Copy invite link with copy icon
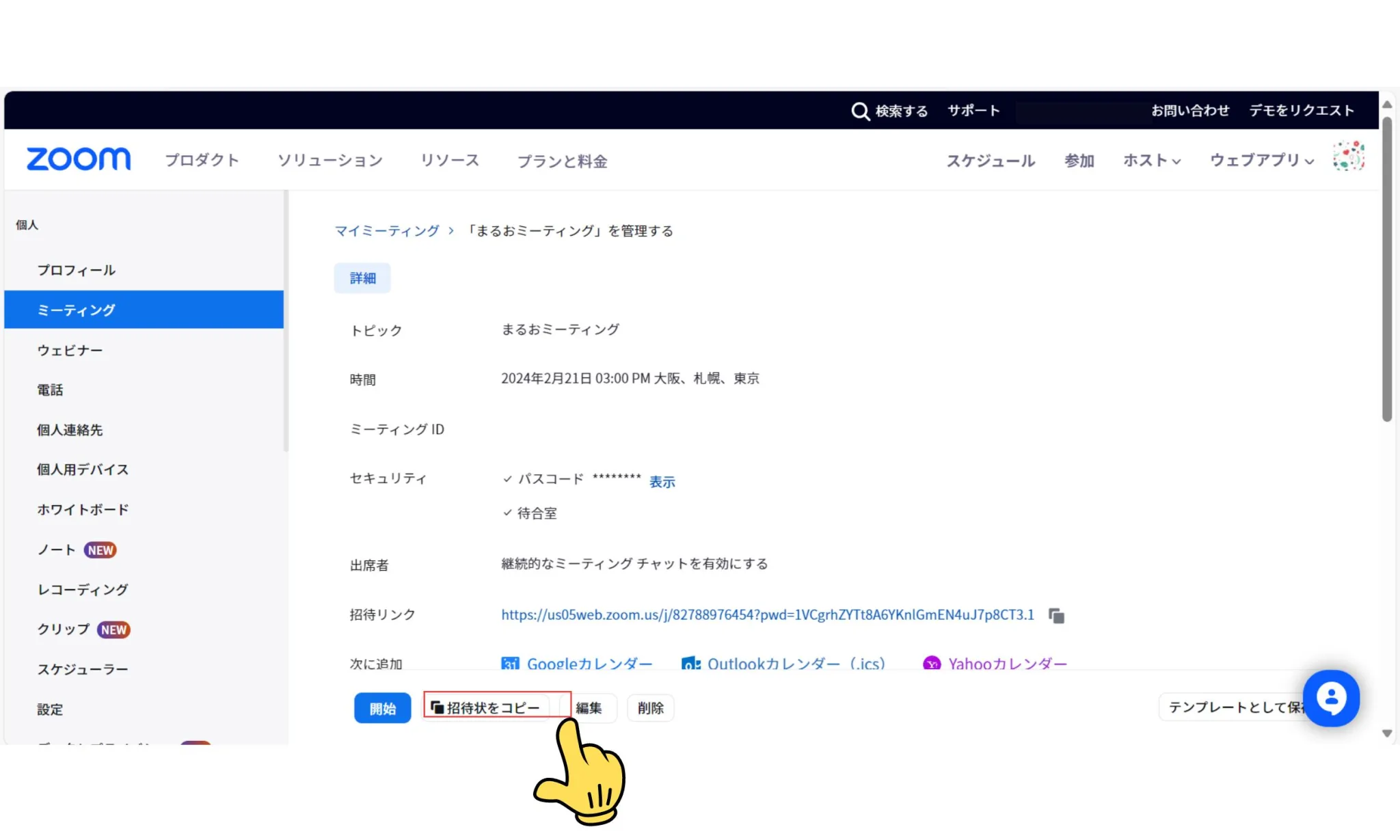Viewport: 1400px width, 840px height. [x=1056, y=616]
